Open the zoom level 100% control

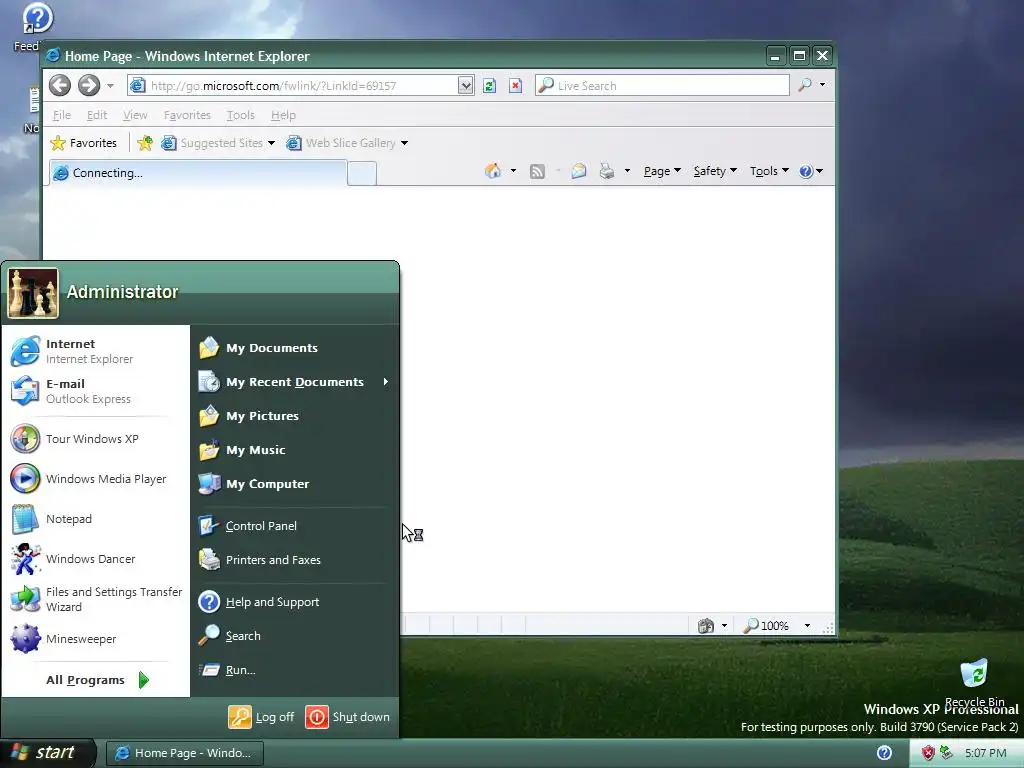[x=775, y=626]
